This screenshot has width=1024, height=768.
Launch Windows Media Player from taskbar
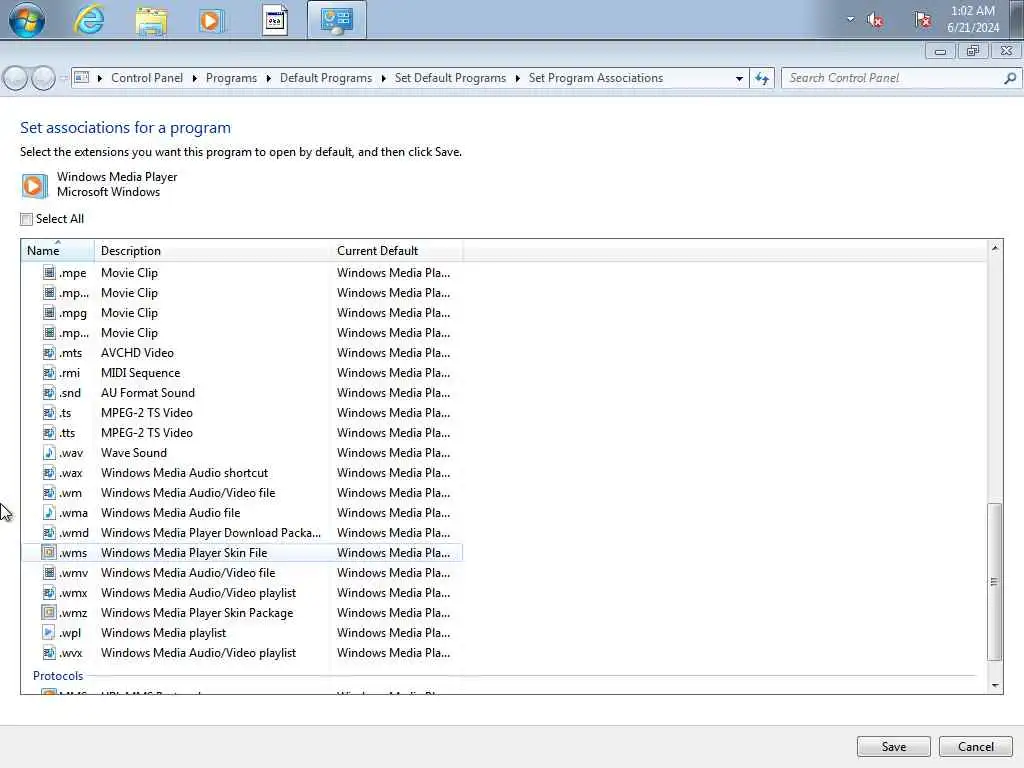[211, 21]
